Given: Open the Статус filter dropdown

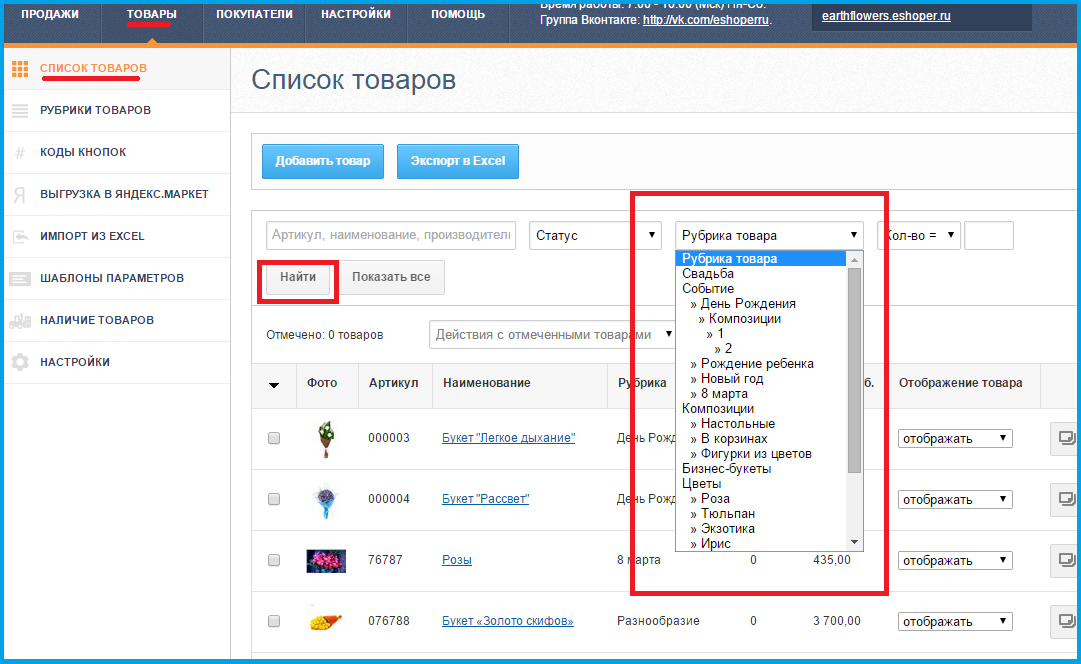Looking at the screenshot, I should pos(595,235).
